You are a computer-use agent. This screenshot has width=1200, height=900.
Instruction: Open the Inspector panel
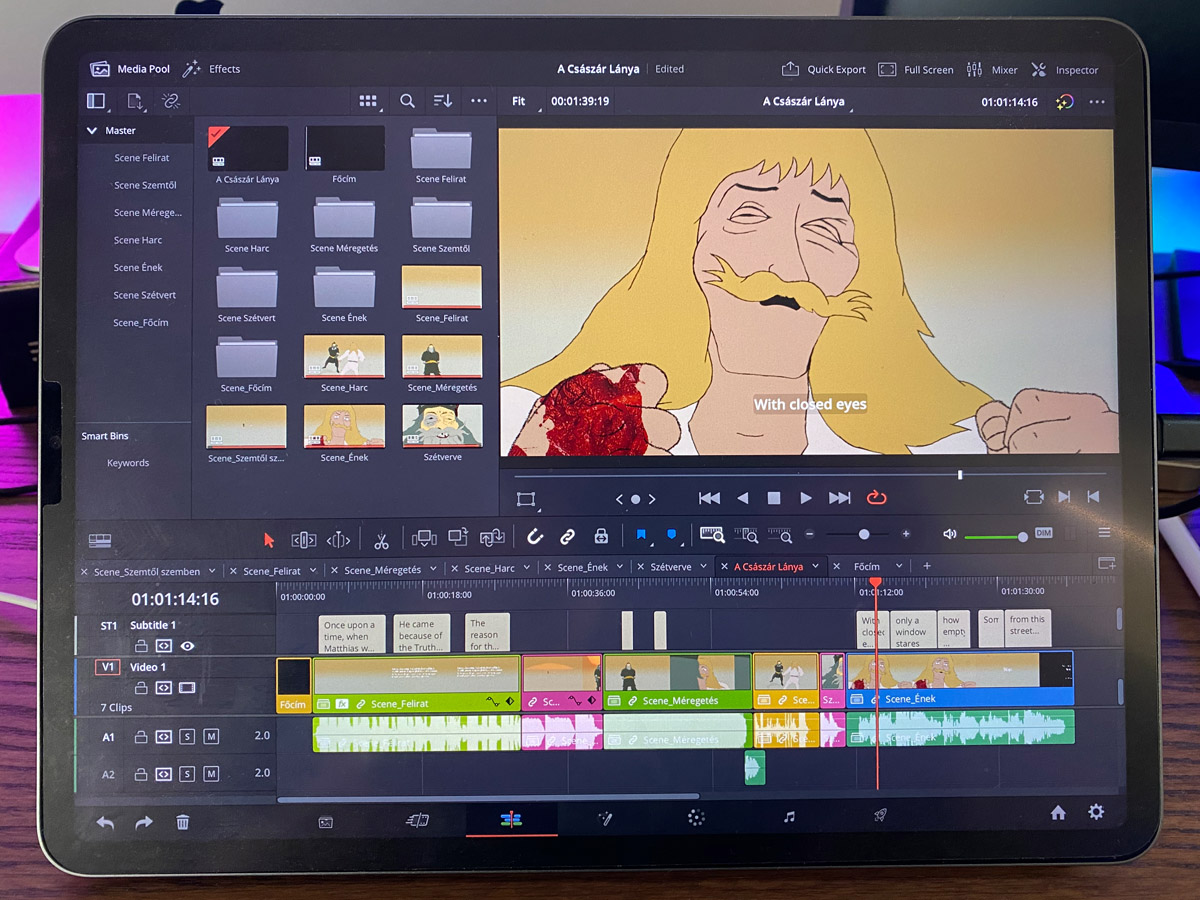coord(1065,70)
